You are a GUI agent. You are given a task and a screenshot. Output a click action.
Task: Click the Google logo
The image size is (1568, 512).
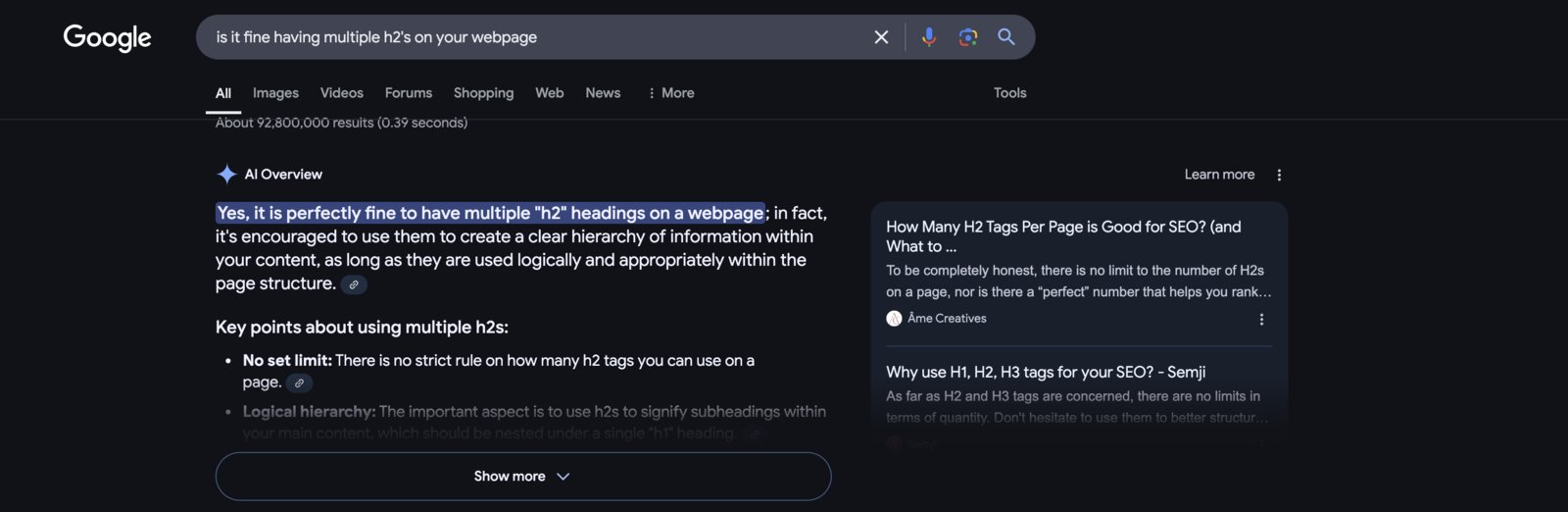click(108, 37)
